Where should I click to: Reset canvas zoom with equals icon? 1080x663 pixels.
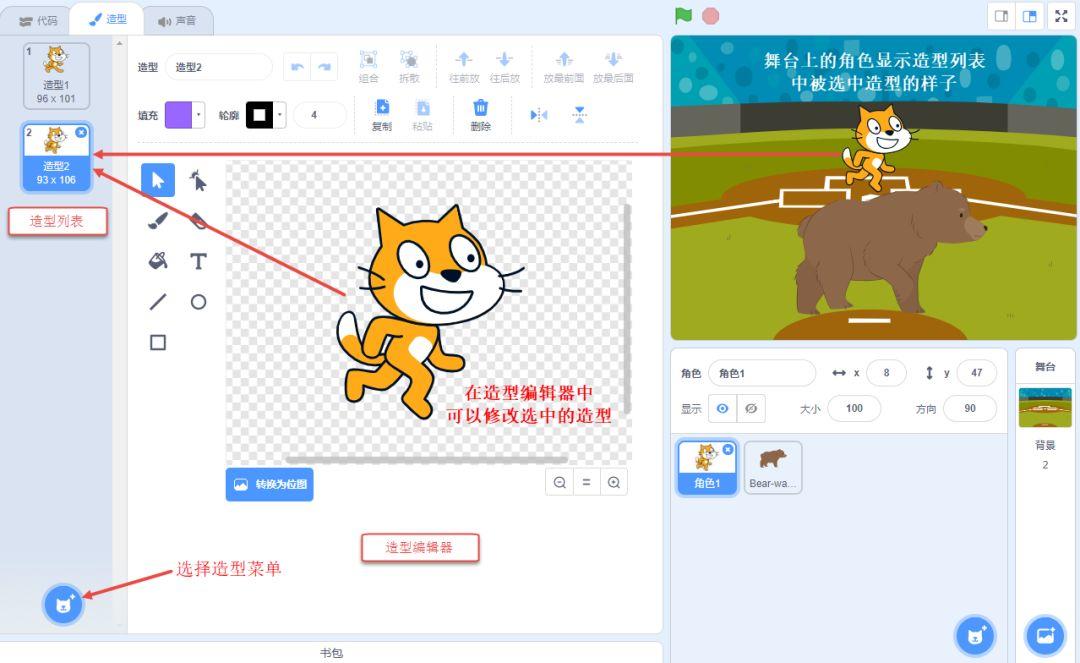(x=587, y=483)
